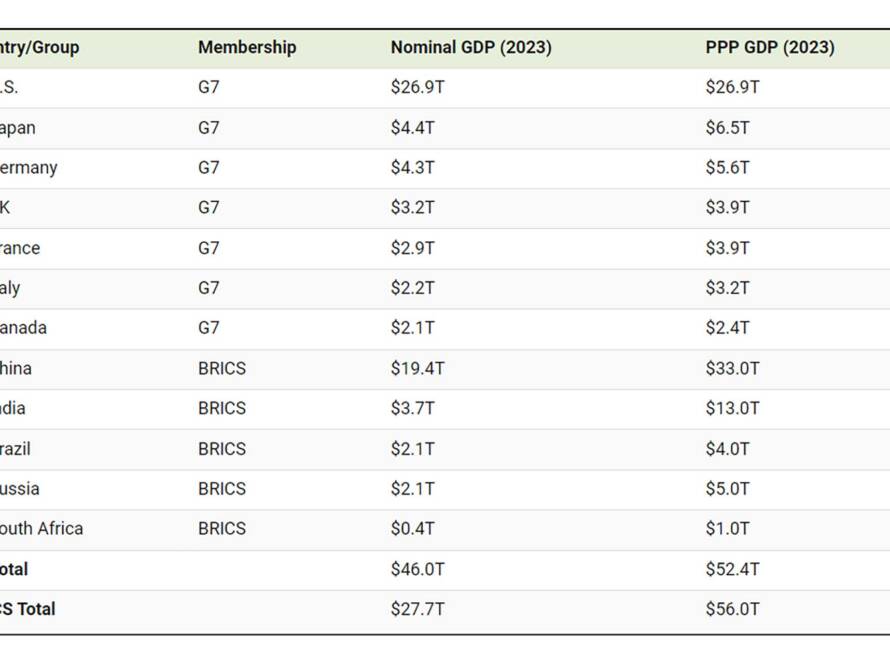Screen dimensions: 890x664
Task: Click the $33.0T PPP GDP cell
Action: click(x=732, y=368)
